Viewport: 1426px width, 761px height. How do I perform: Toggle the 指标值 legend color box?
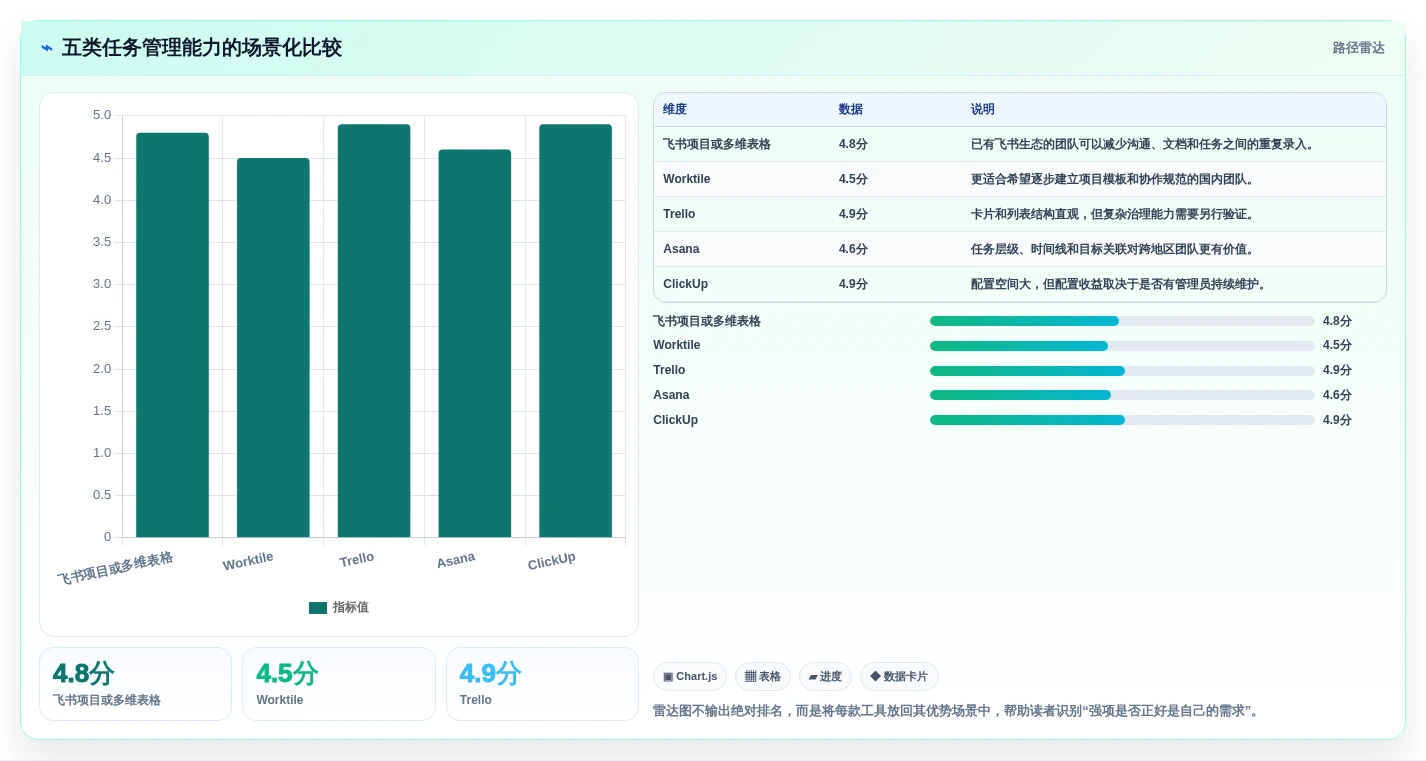click(x=318, y=608)
